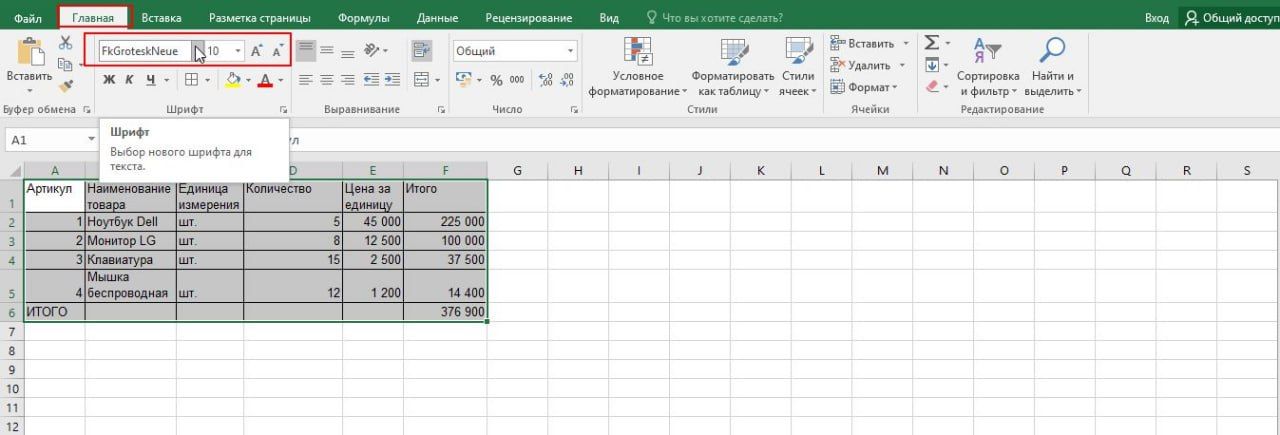This screenshot has height=435, width=1280.
Task: Switch to Вид tab
Action: 609,17
